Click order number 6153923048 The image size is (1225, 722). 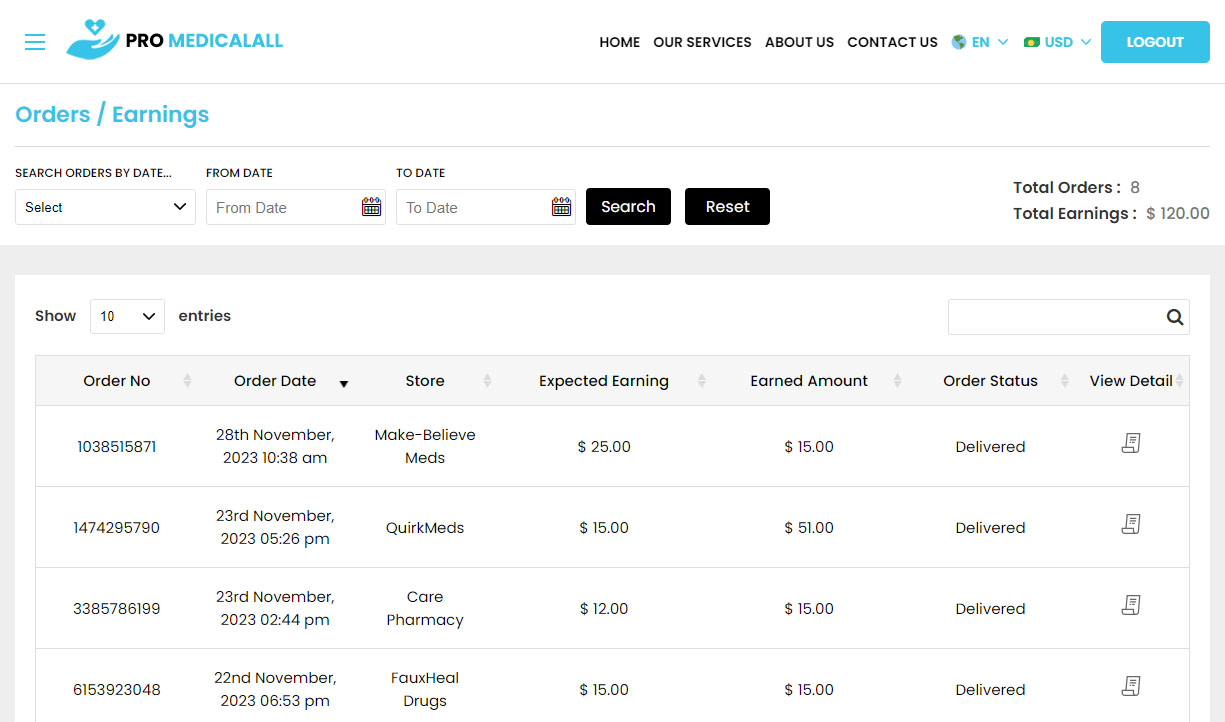pyautogui.click(x=117, y=690)
